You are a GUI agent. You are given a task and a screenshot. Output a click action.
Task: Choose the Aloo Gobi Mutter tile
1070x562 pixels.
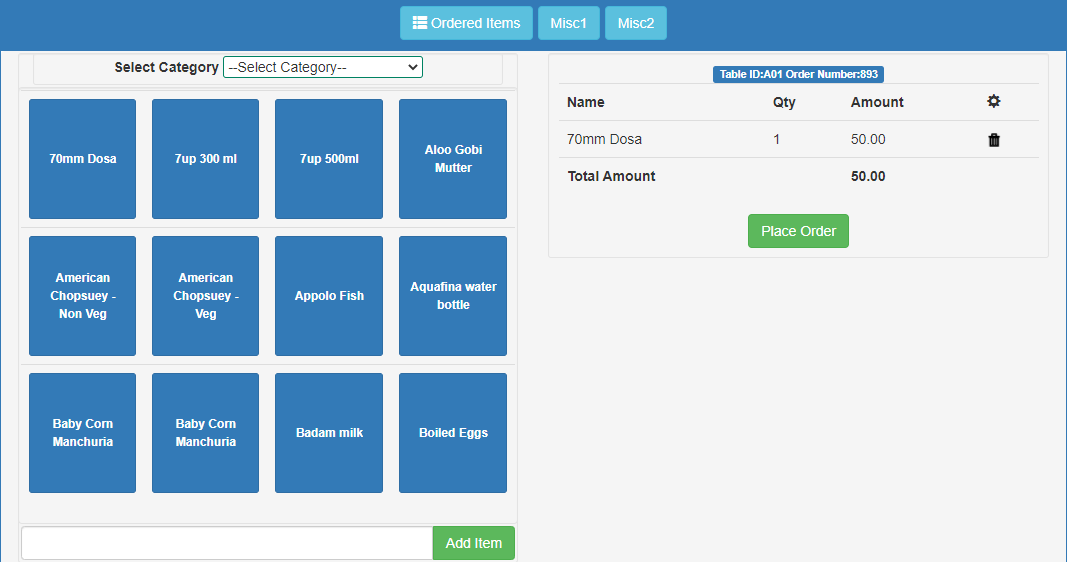tap(452, 159)
